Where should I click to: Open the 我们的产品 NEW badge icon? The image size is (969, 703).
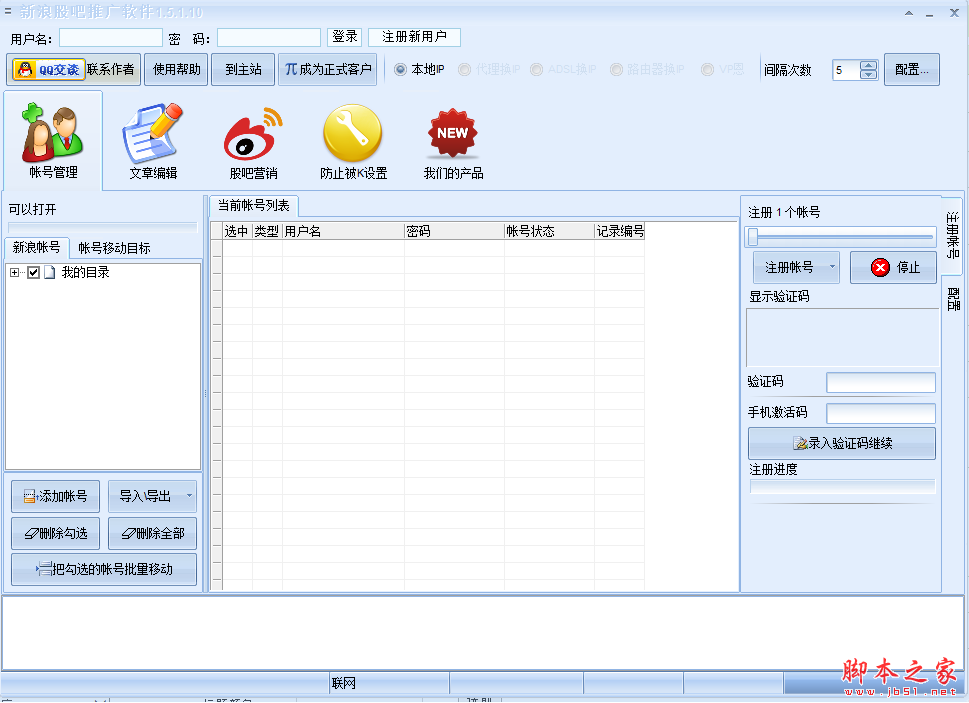[452, 135]
